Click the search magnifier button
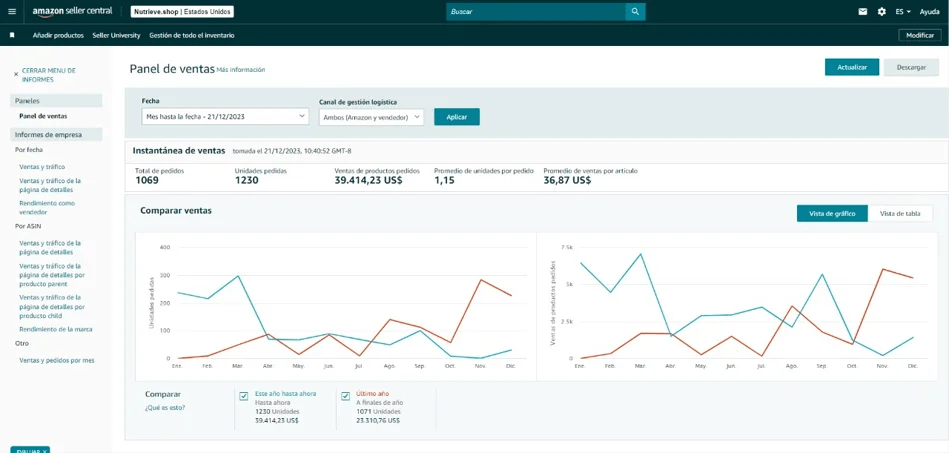 pos(635,12)
